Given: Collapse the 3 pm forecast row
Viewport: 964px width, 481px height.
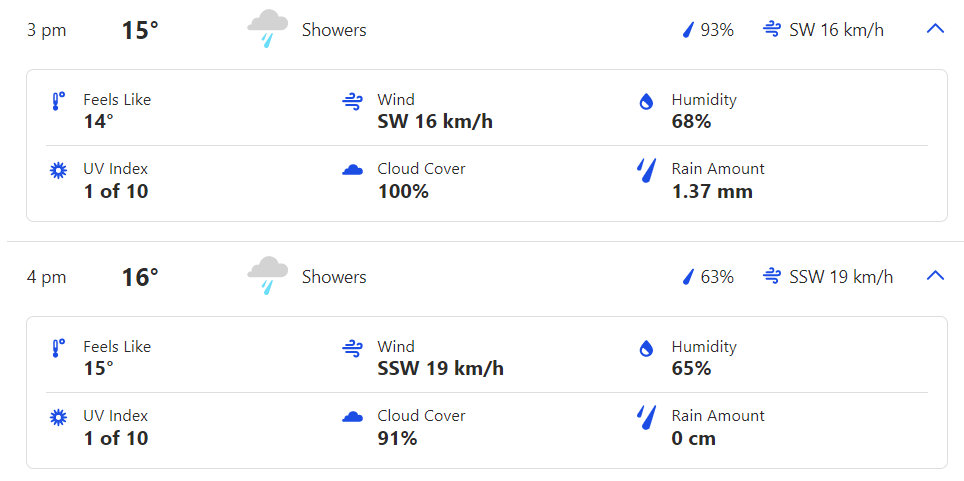Looking at the screenshot, I should click(935, 29).
